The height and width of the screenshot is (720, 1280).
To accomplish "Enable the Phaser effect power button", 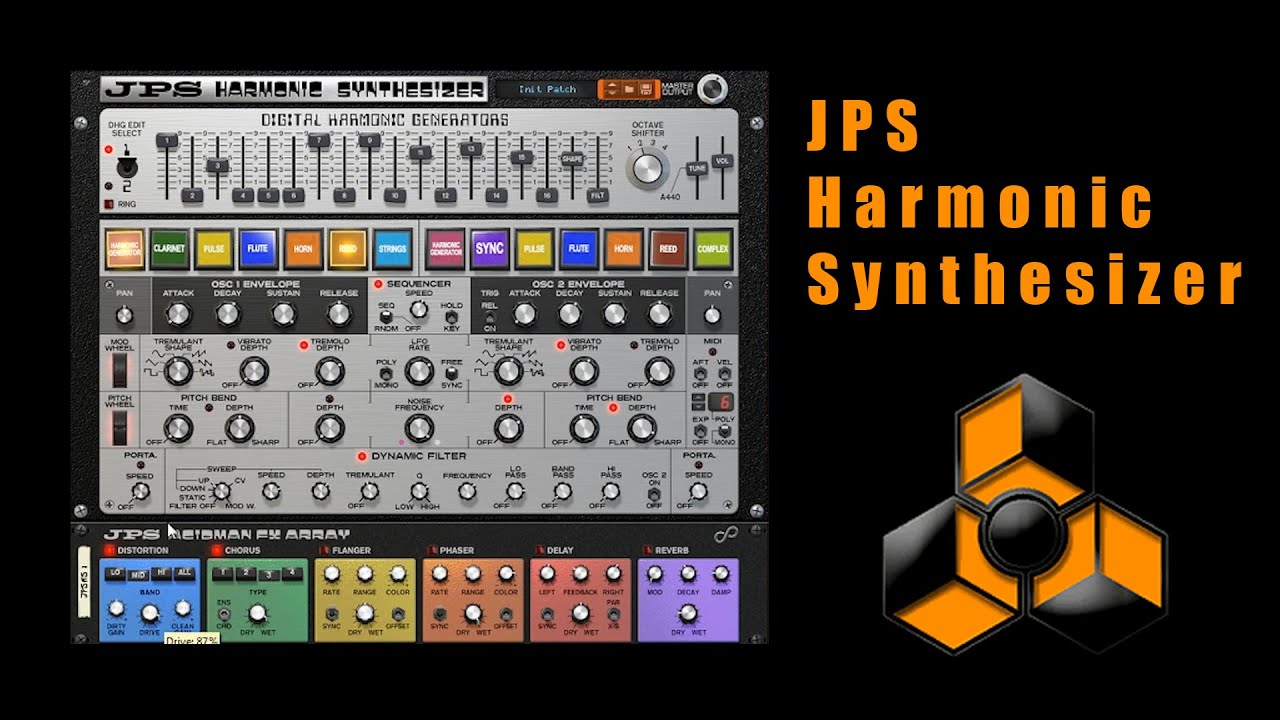I will coord(431,550).
